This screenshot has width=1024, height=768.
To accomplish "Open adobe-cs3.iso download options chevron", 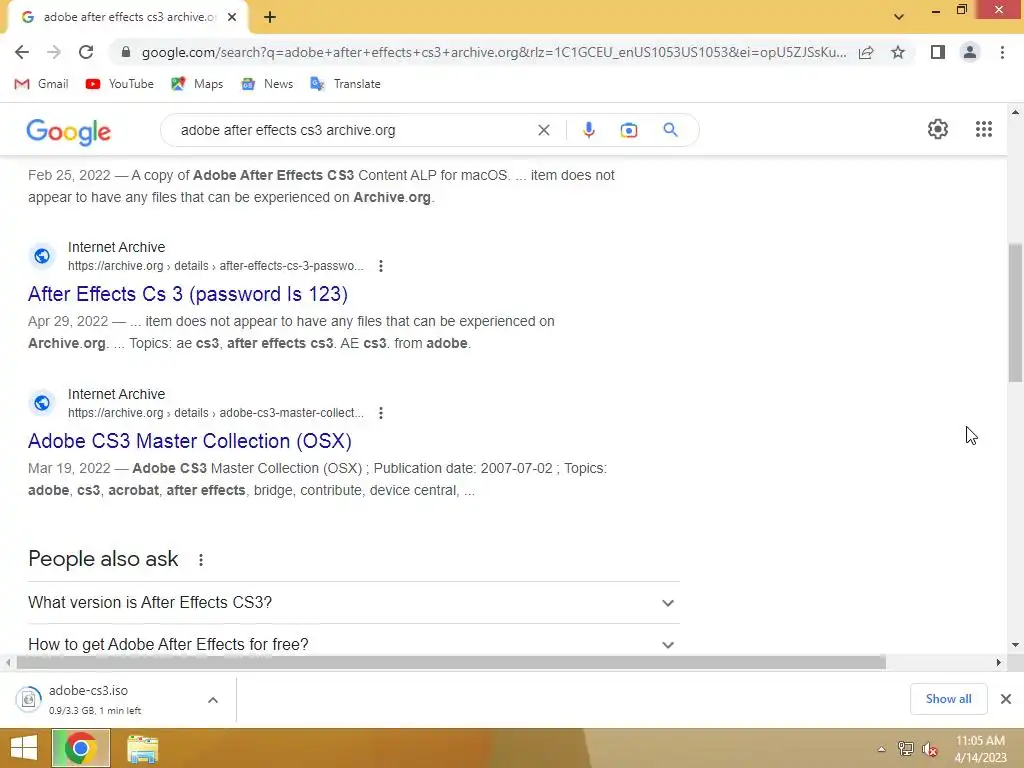I will tap(213, 699).
